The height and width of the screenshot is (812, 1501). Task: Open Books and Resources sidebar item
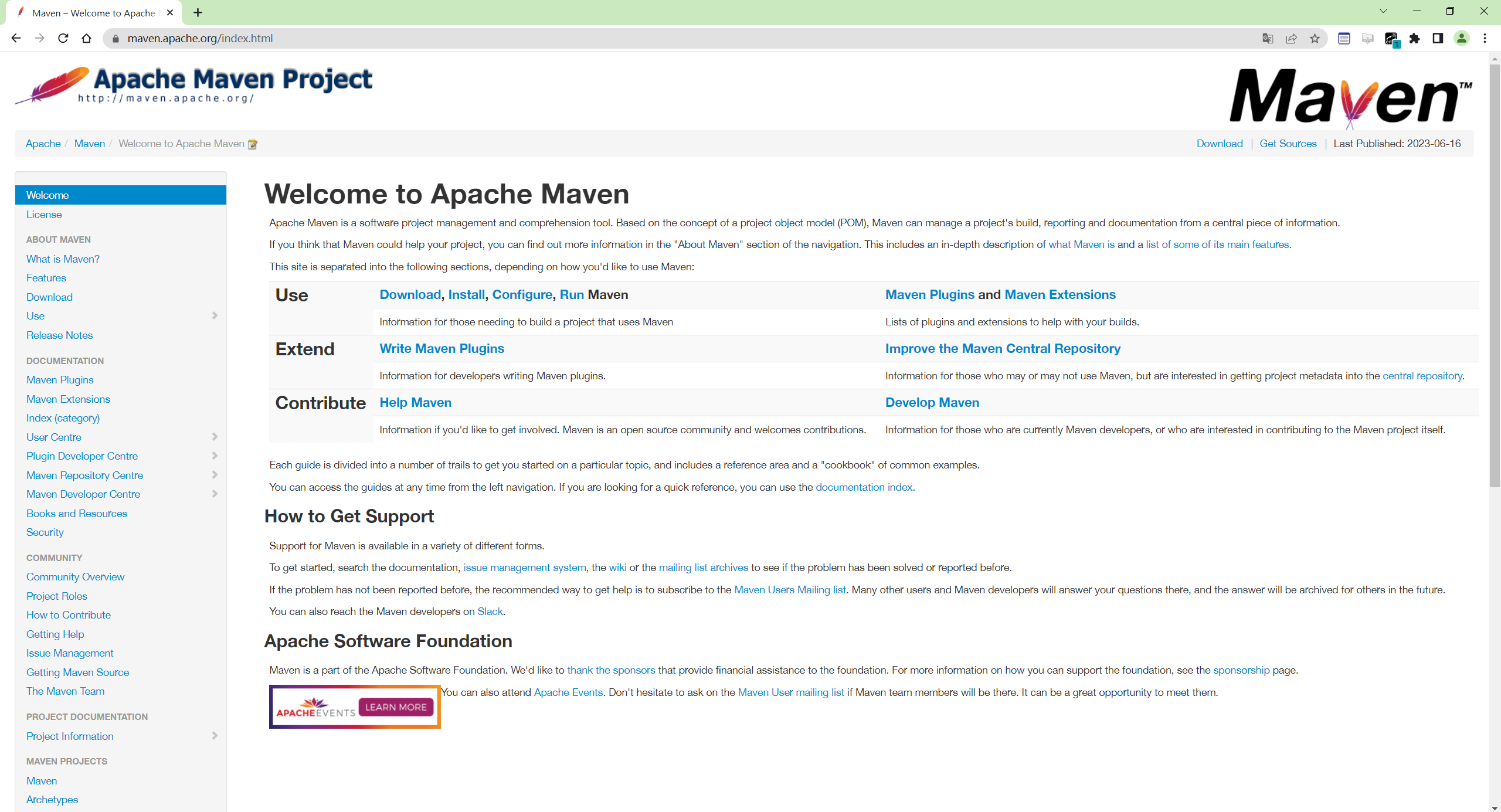[77, 514]
